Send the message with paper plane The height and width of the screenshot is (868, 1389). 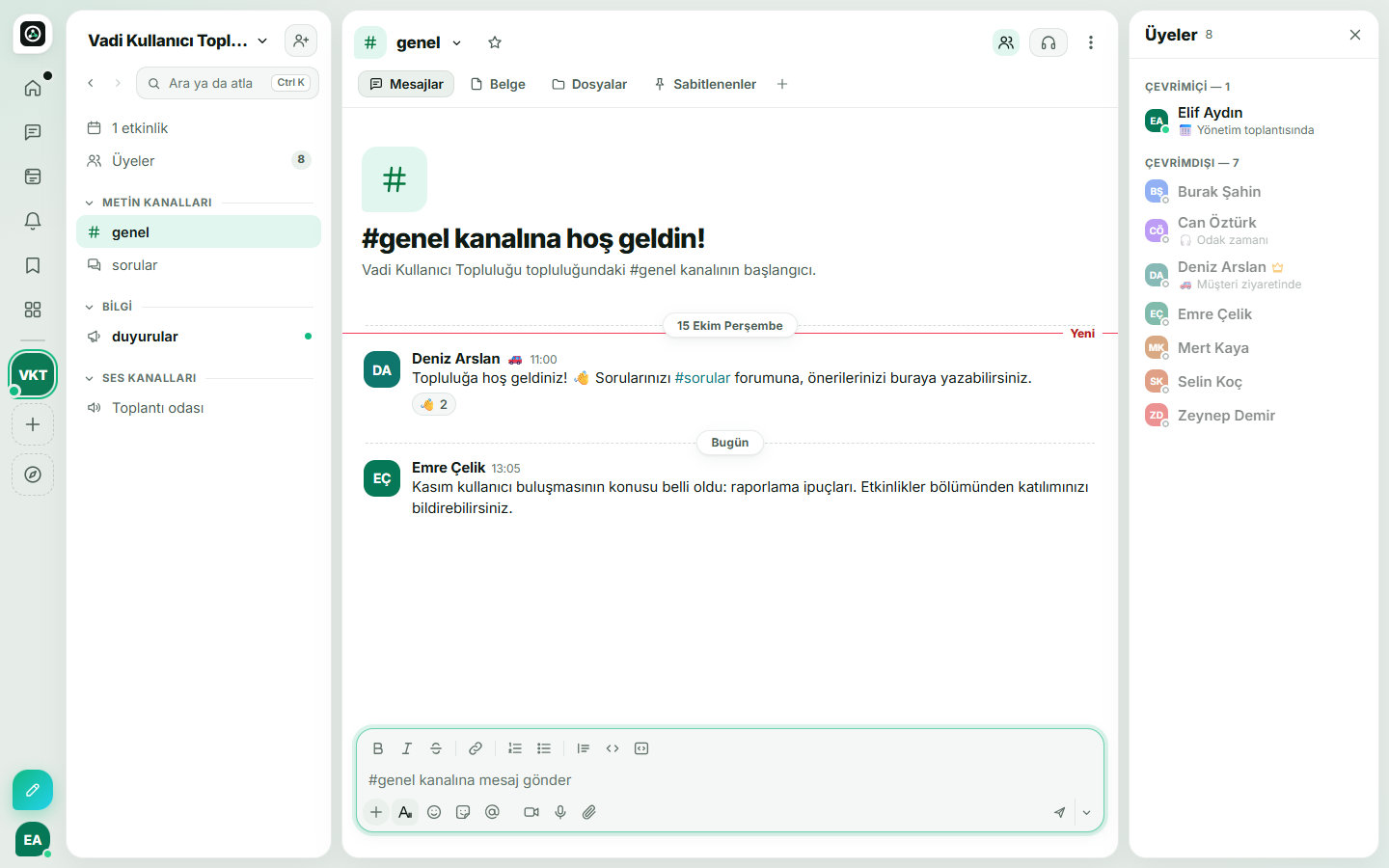click(x=1060, y=812)
